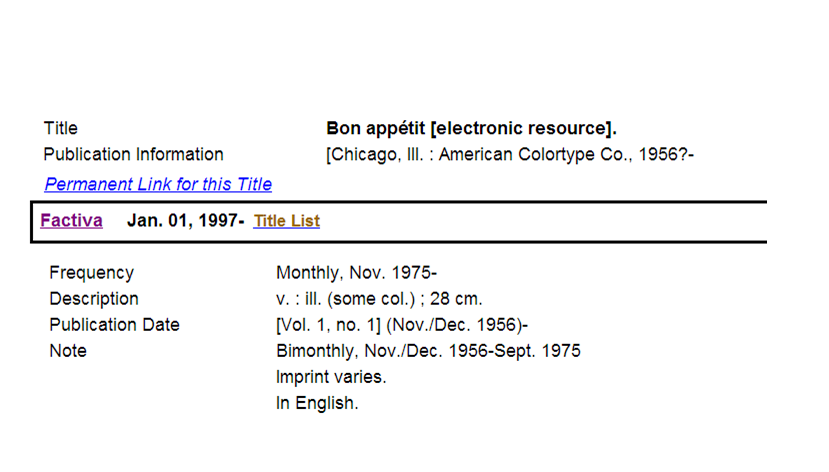This screenshot has height=472, width=829.
Task: Click the Title field label
Action: pyautogui.click(x=61, y=128)
